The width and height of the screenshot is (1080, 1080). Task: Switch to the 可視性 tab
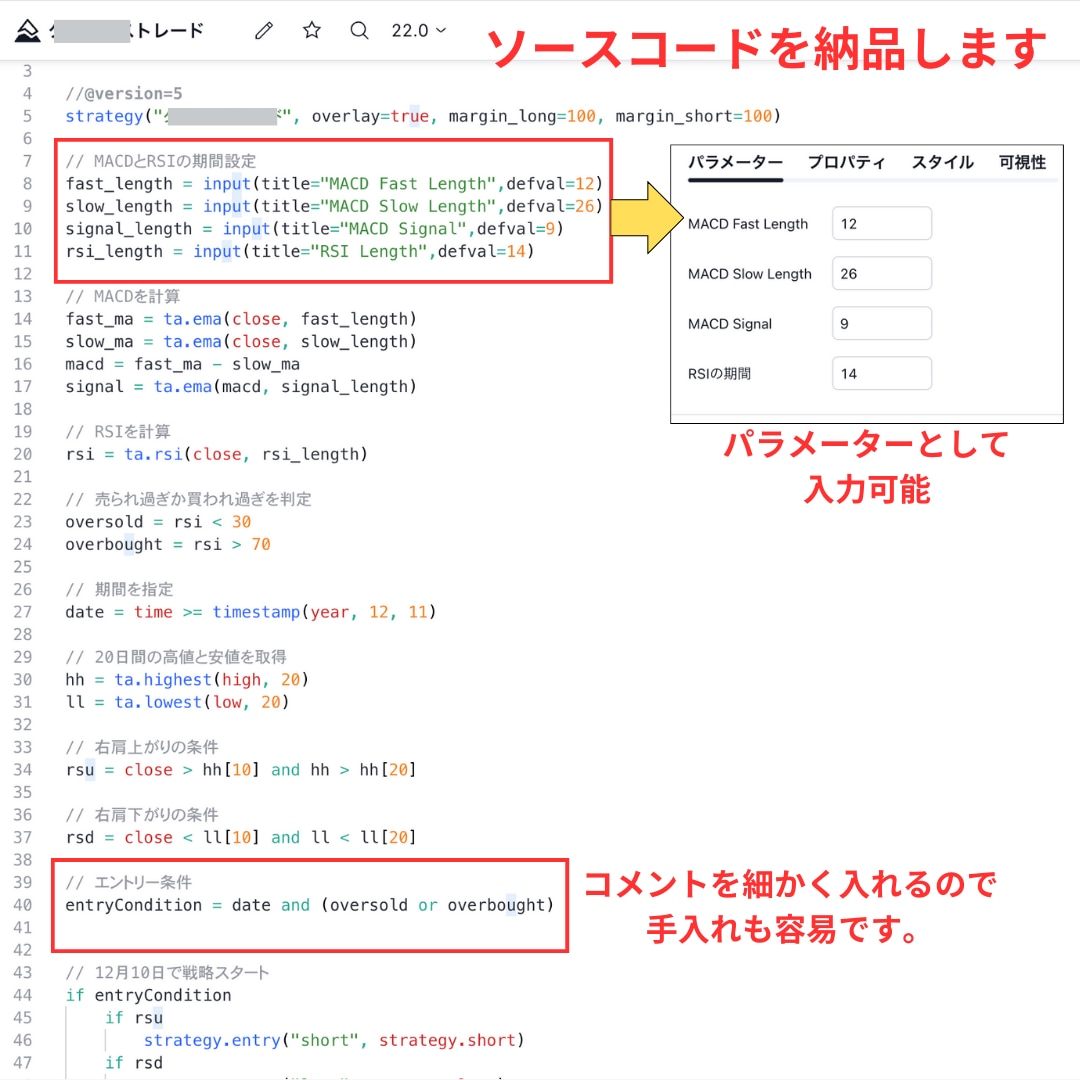(1022, 163)
